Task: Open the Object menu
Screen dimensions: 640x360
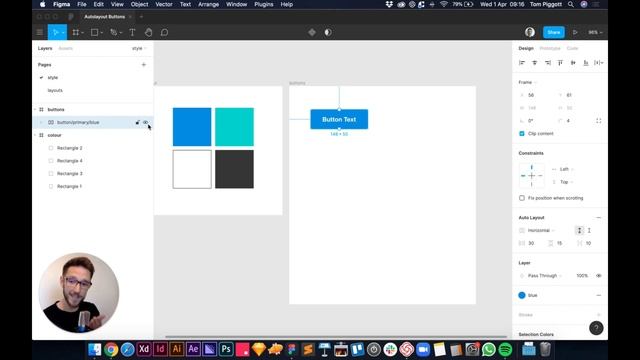Action: pyautogui.click(x=139, y=4)
